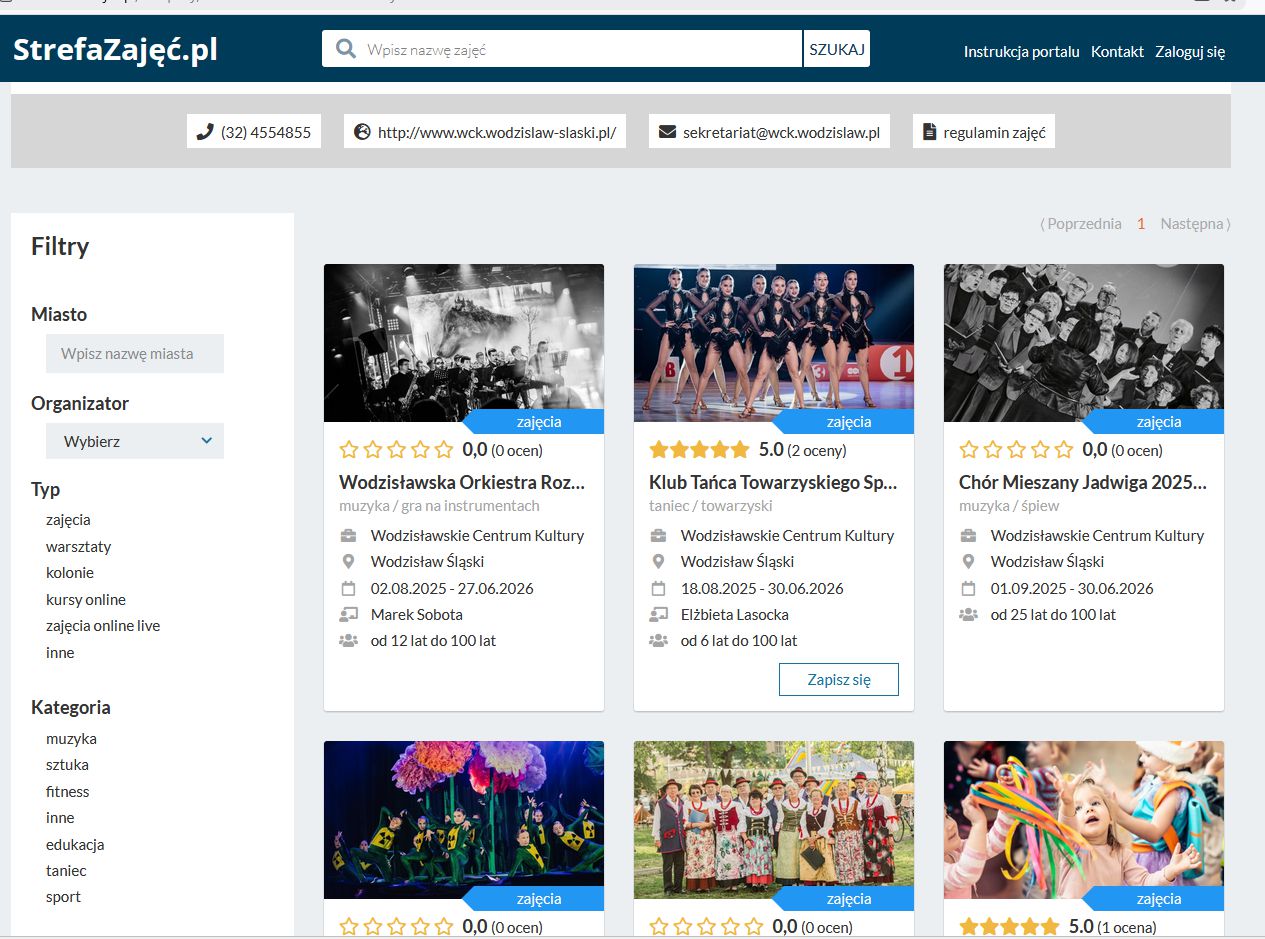Open 'Instrukcja portalu' in the top menu
Image resolution: width=1265 pixels, height=939 pixels.
[x=1021, y=52]
